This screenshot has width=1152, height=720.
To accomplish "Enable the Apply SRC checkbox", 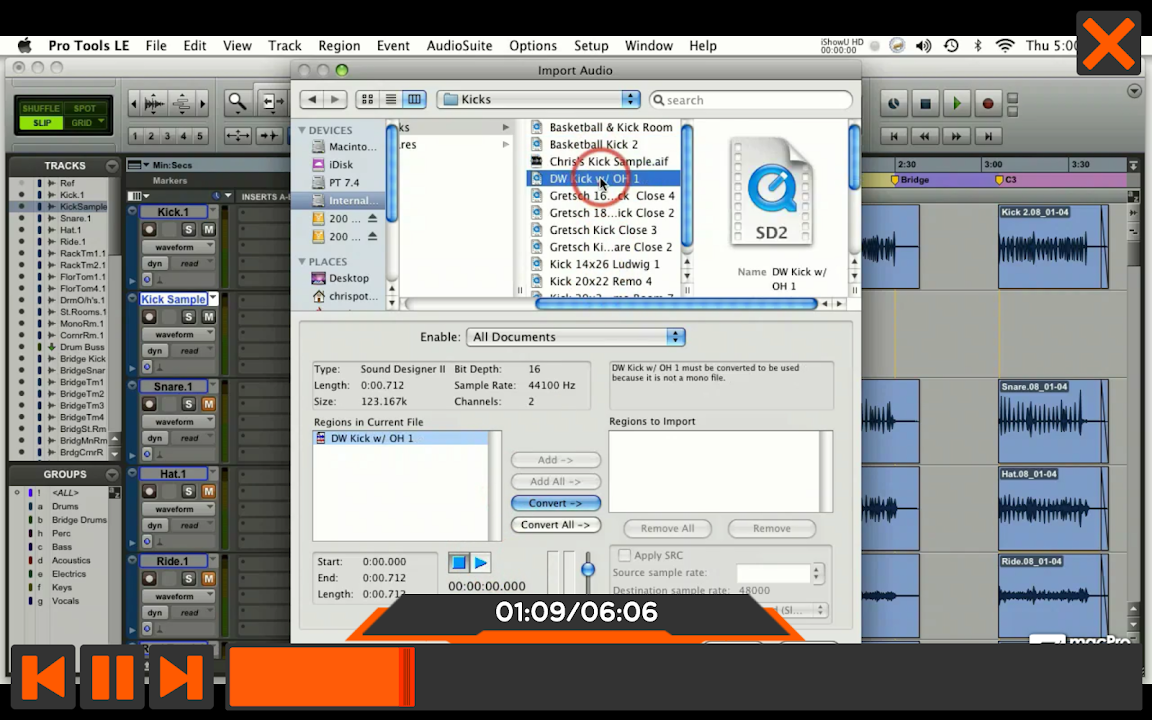I will [x=624, y=555].
